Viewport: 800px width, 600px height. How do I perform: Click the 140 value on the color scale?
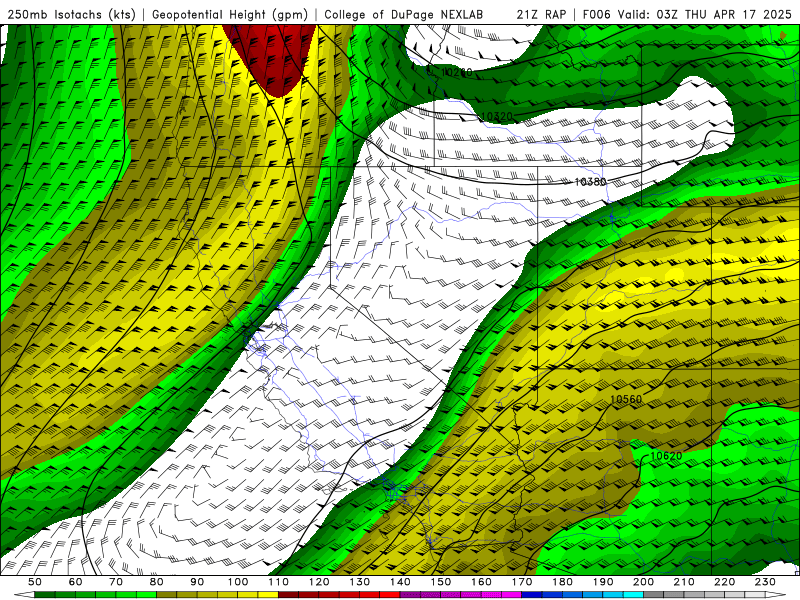click(x=401, y=582)
